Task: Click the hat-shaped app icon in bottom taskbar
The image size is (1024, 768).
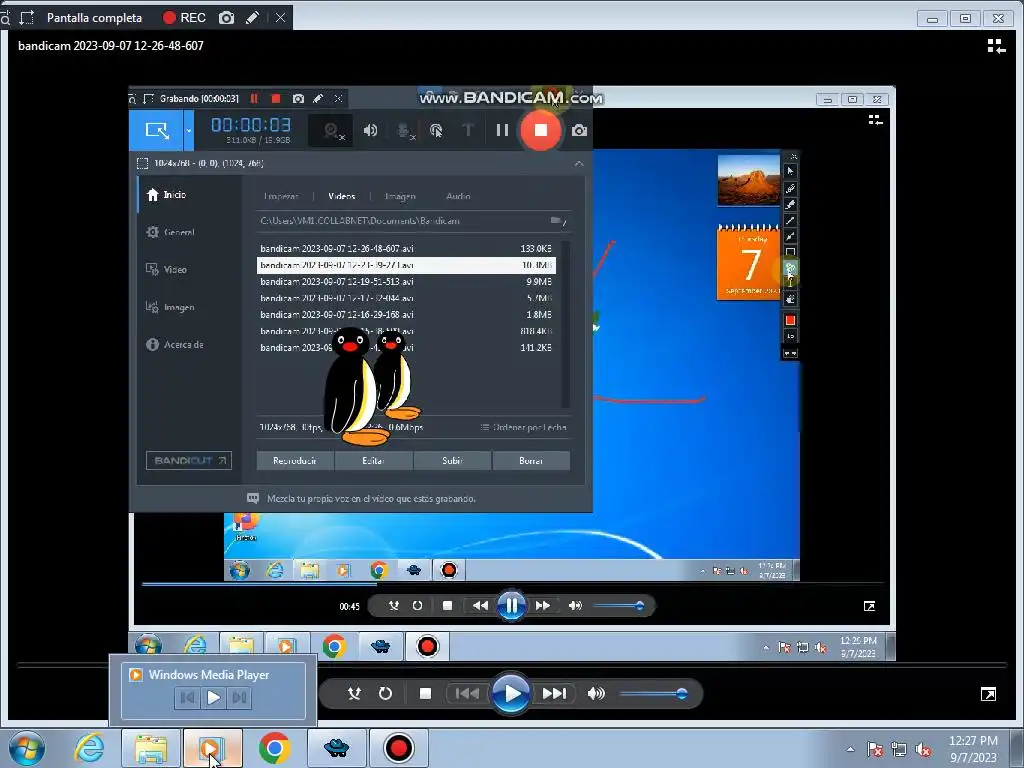Action: (x=336, y=748)
